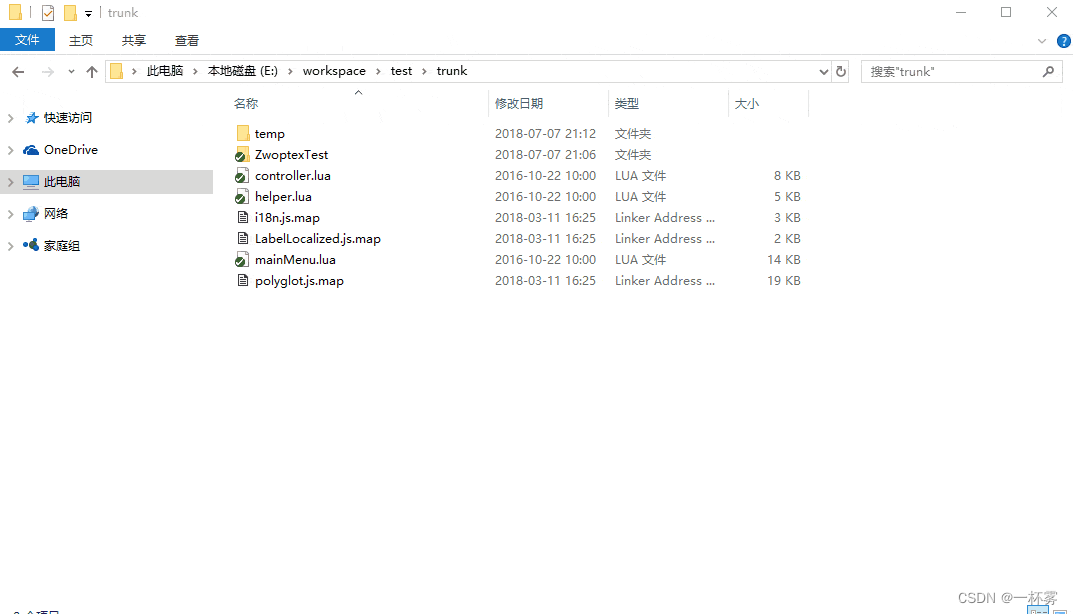Switch to the 共享 ribbon tab
This screenshot has width=1073, height=614.
click(133, 41)
